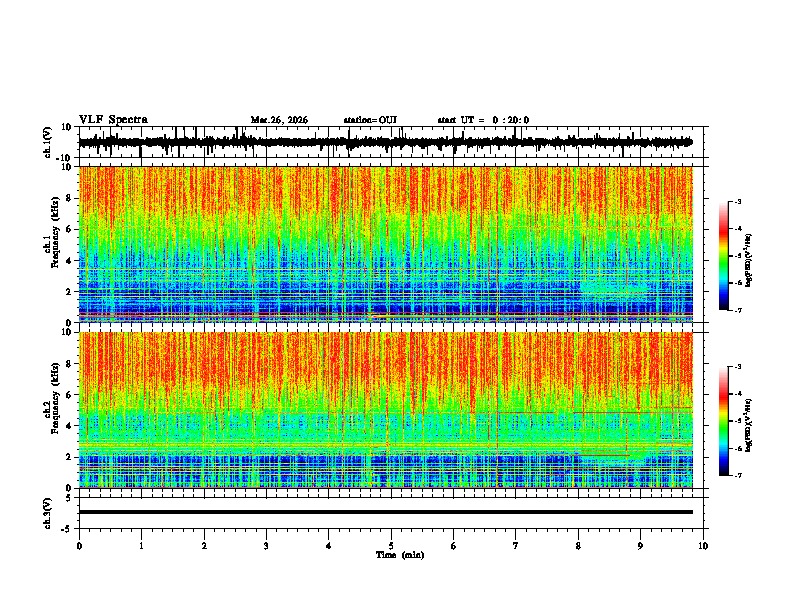Click the "-5" tick on ch.3(V) axis
Image resolution: width=792 pixels, height=612 pixels.
click(67, 529)
